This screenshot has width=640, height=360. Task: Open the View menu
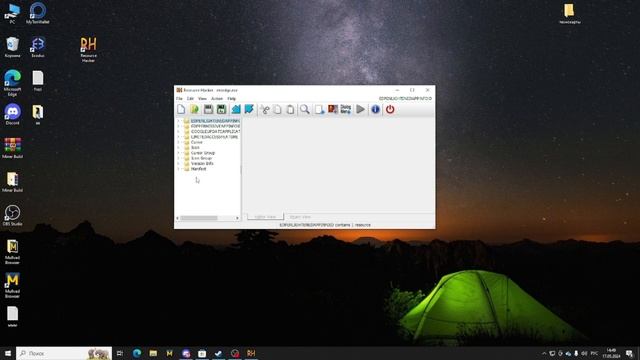click(202, 99)
